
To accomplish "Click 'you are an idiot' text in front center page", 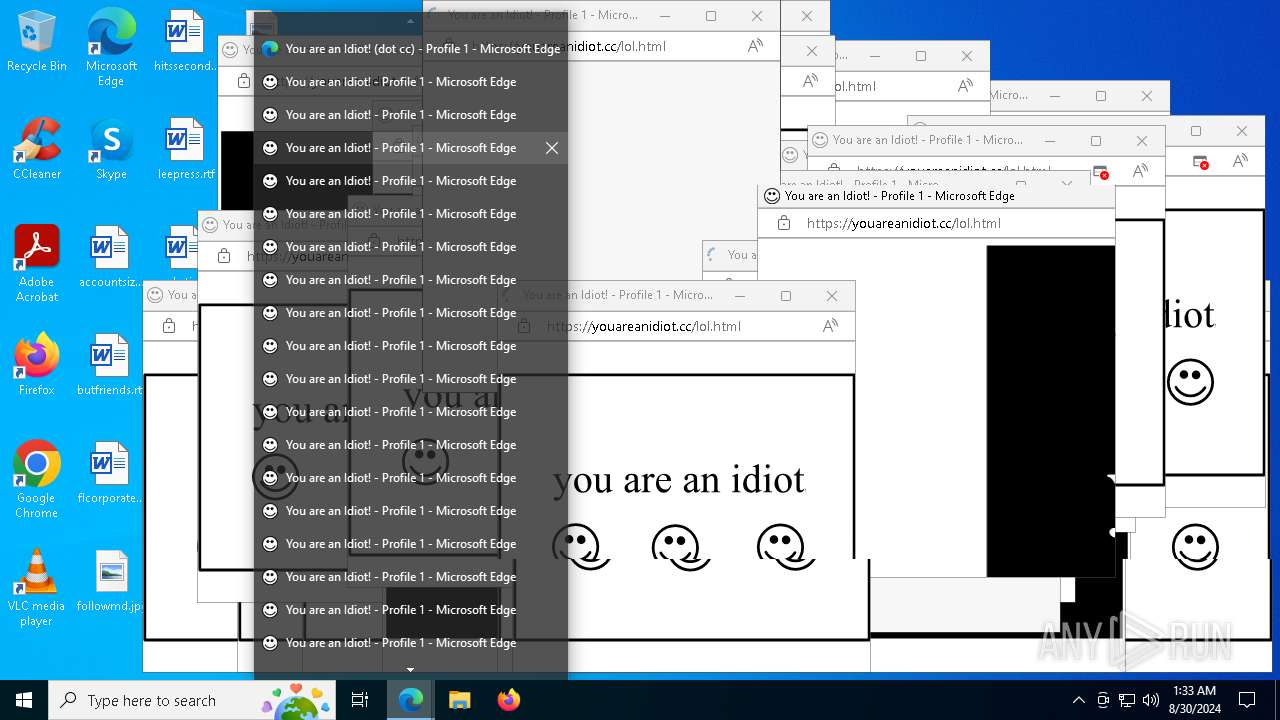I will [x=679, y=480].
